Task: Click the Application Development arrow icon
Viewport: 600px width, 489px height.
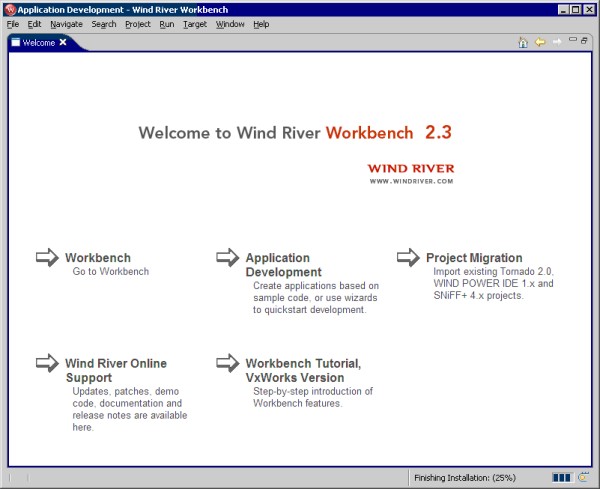Action: [228, 258]
